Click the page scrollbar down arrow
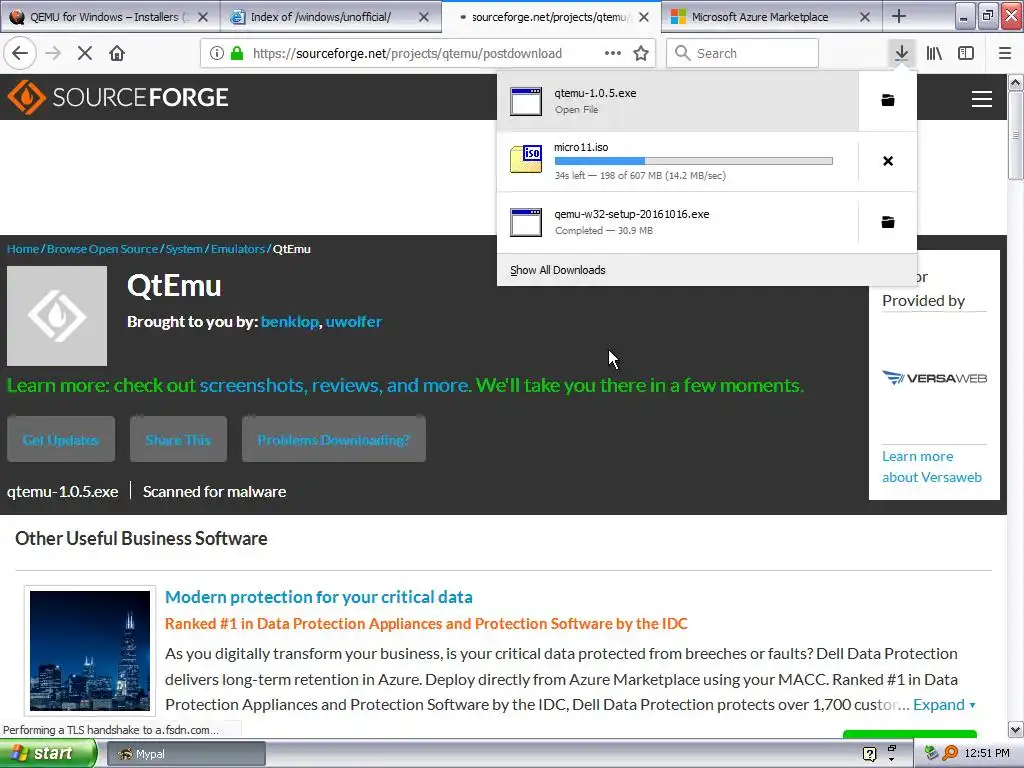The image size is (1024, 768). (x=1015, y=729)
